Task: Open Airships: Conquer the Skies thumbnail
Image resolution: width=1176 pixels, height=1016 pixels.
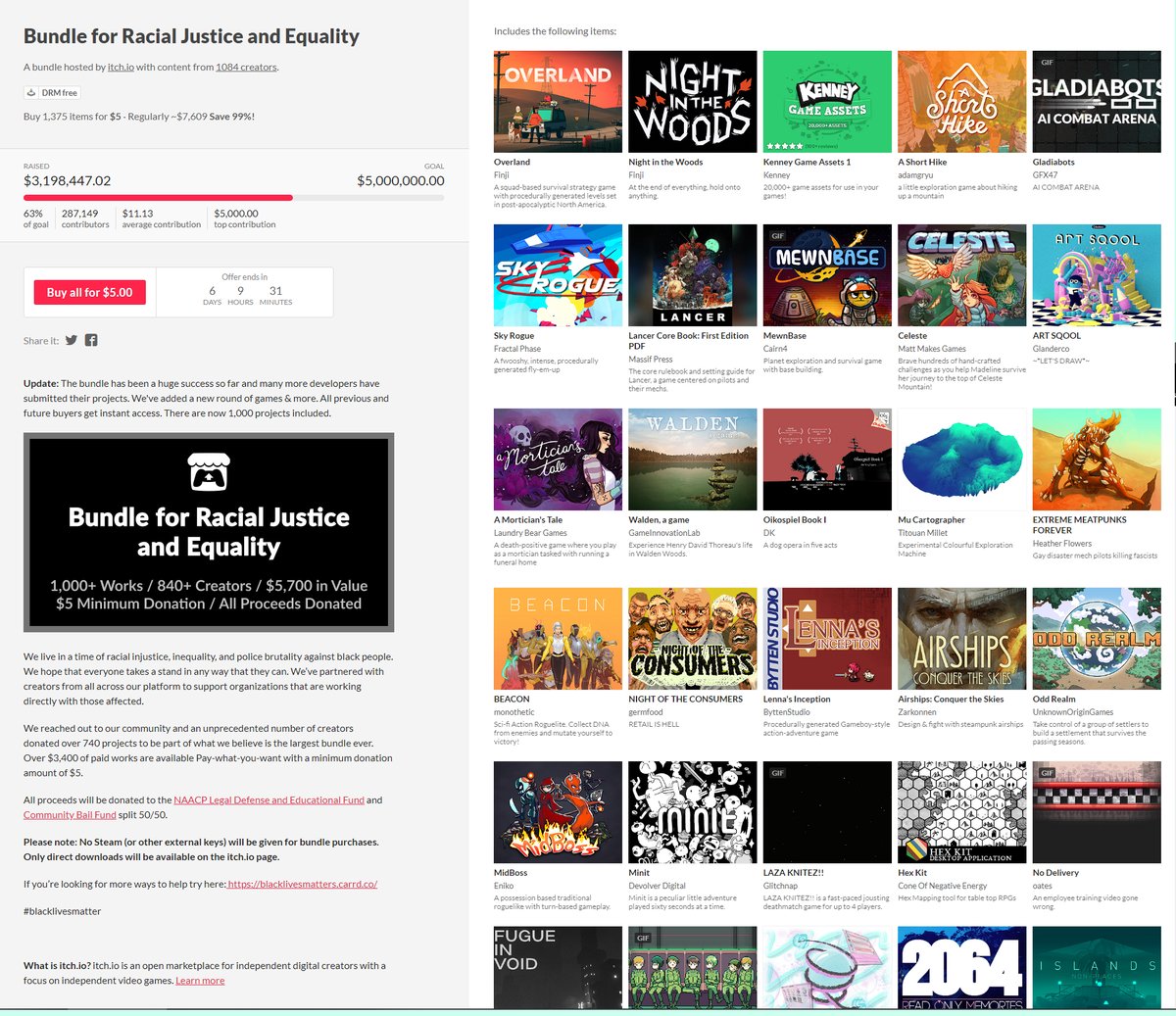Action: coord(961,639)
